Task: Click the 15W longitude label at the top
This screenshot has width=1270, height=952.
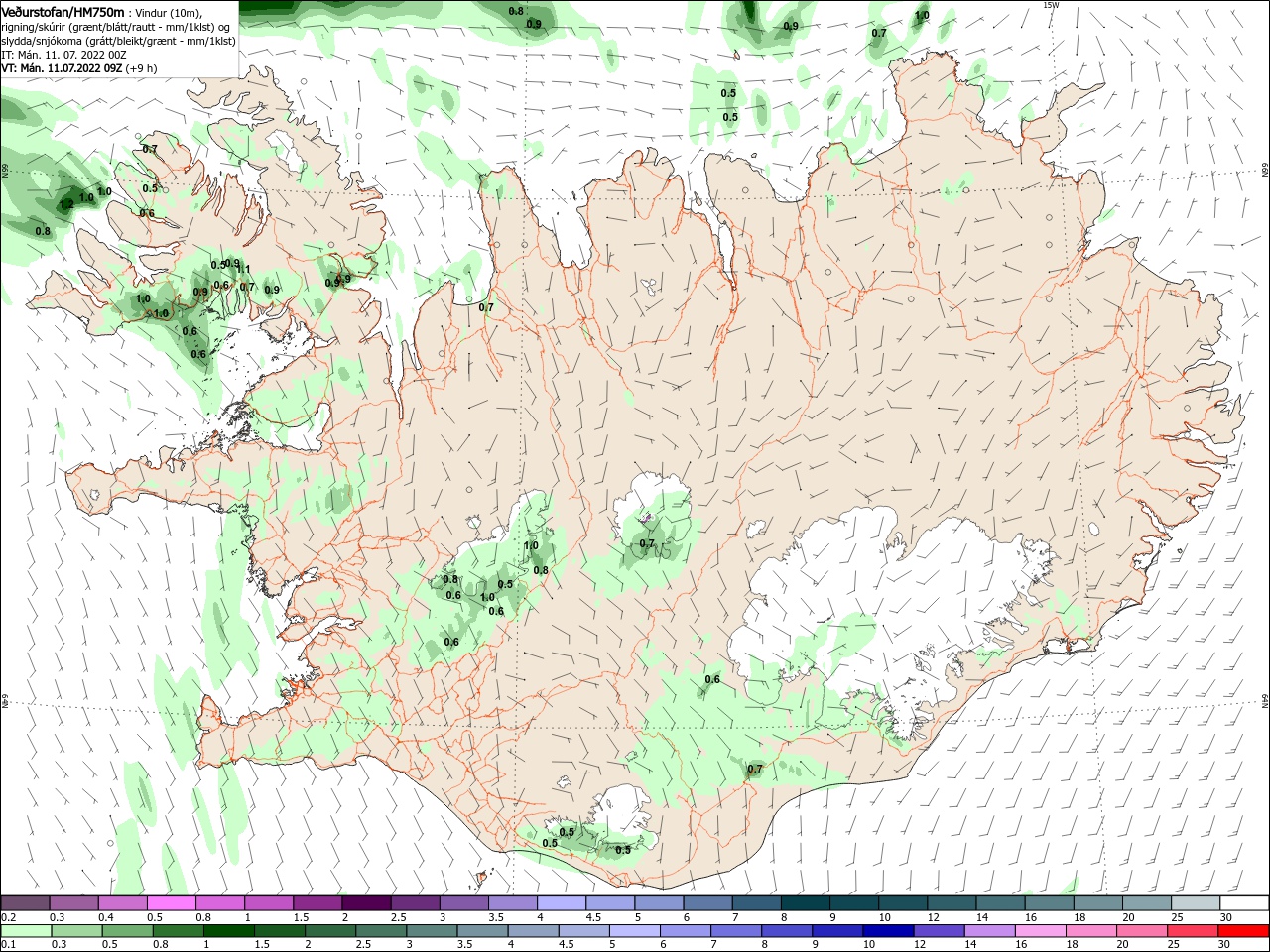Action: pyautogui.click(x=1051, y=5)
